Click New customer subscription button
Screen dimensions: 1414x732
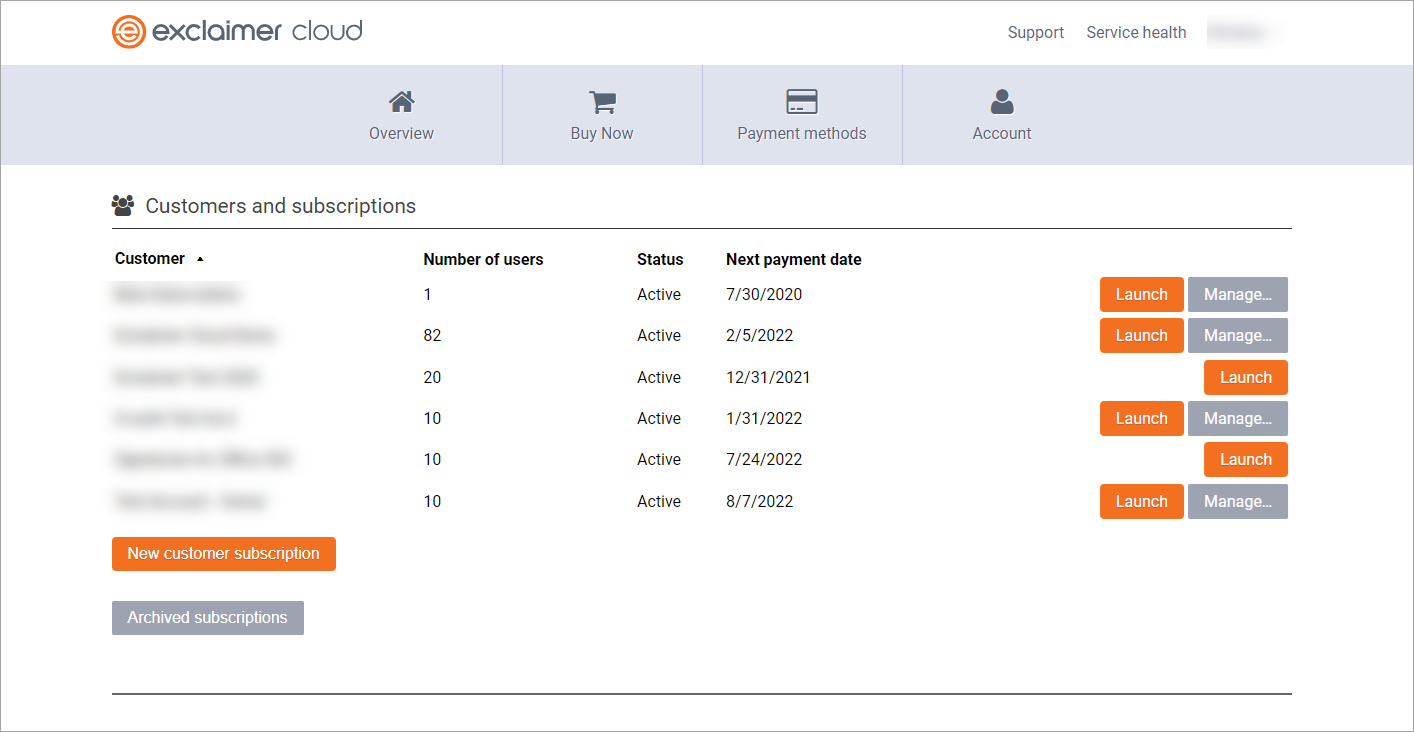click(x=223, y=554)
